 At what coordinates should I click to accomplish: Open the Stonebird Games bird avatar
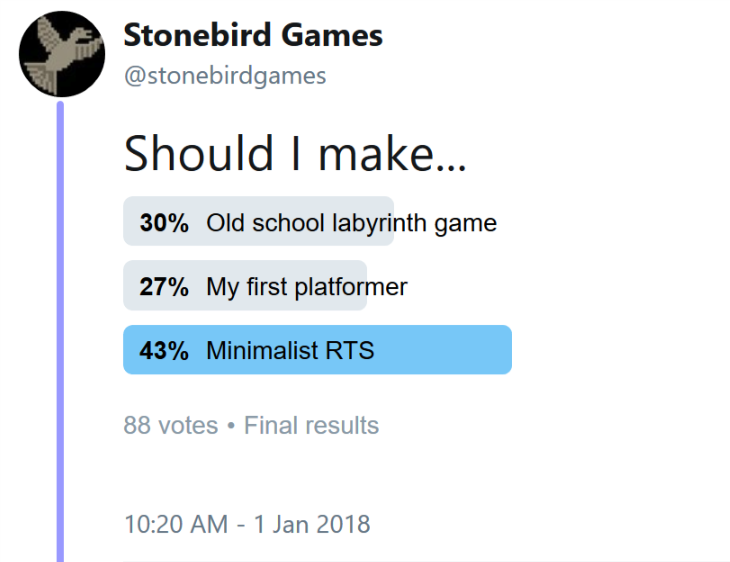[x=62, y=54]
